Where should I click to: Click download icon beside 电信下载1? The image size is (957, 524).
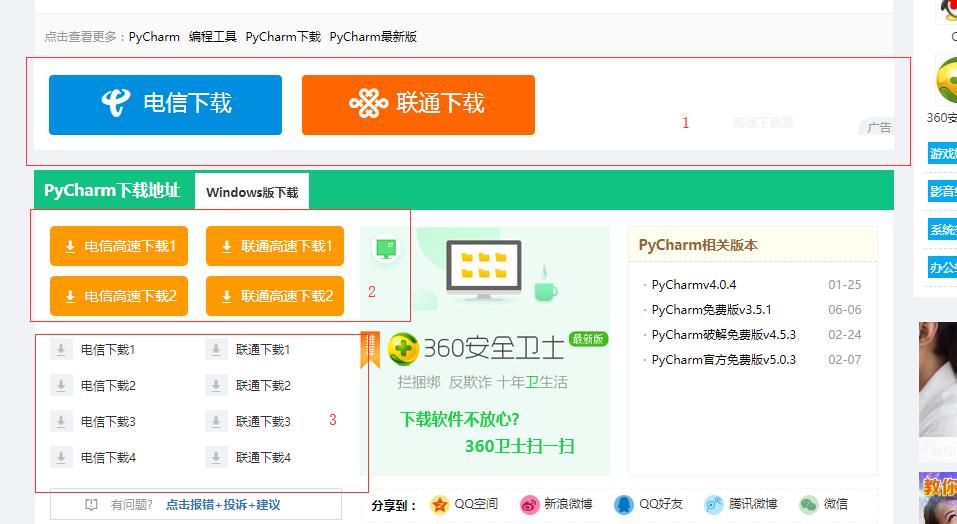coord(61,350)
